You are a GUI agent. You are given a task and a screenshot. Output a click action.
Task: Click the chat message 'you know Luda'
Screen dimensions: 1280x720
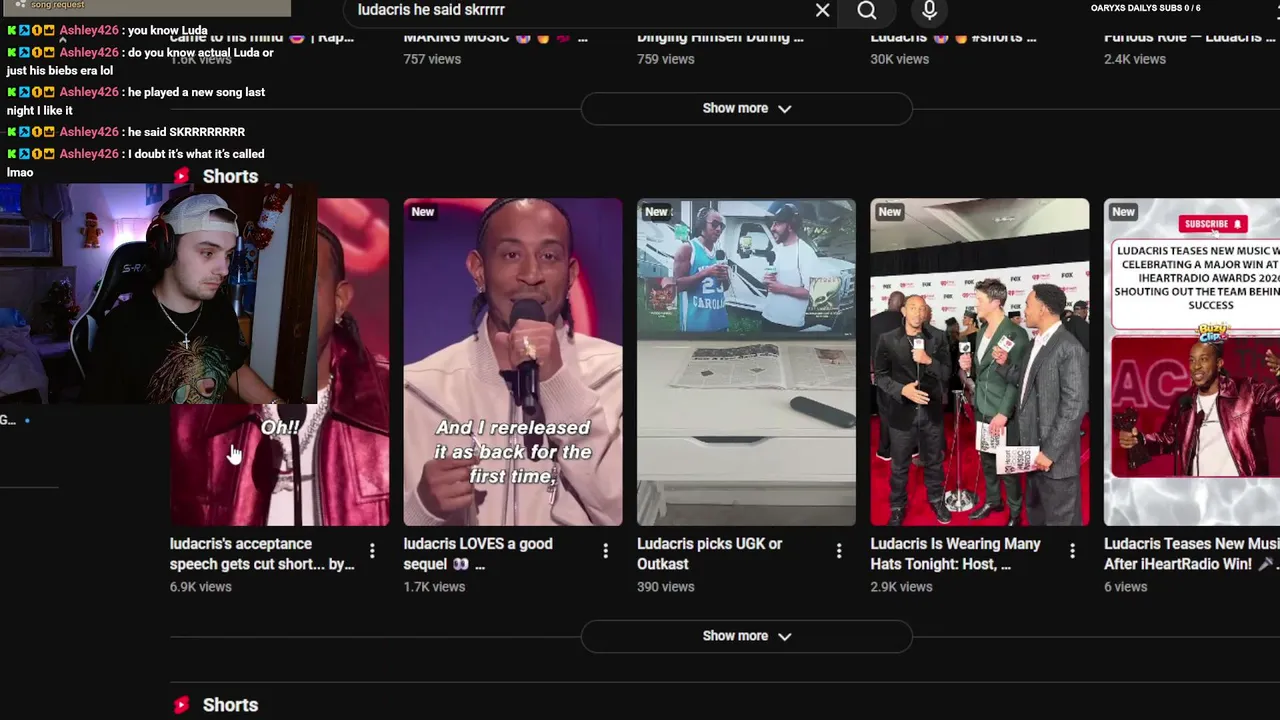[167, 30]
